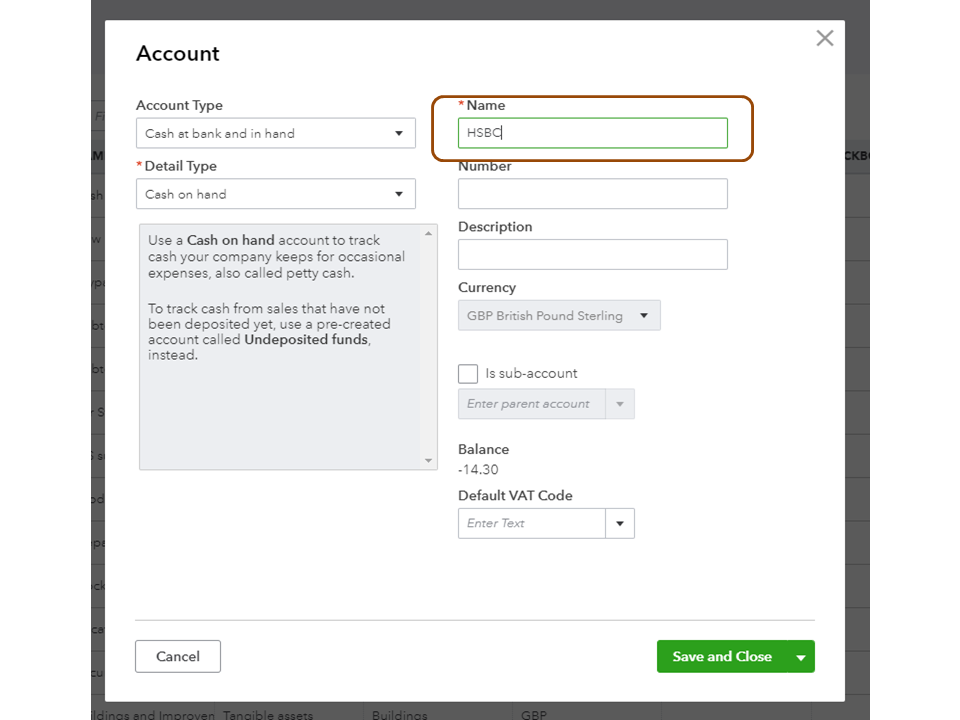The image size is (960, 720).
Task: Click the Default VAT Code text box
Action: coord(532,523)
